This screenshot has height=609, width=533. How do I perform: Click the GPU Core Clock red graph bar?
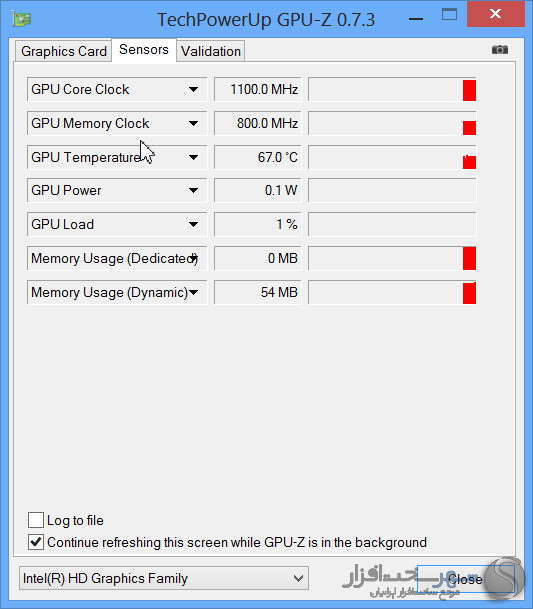[469, 90]
